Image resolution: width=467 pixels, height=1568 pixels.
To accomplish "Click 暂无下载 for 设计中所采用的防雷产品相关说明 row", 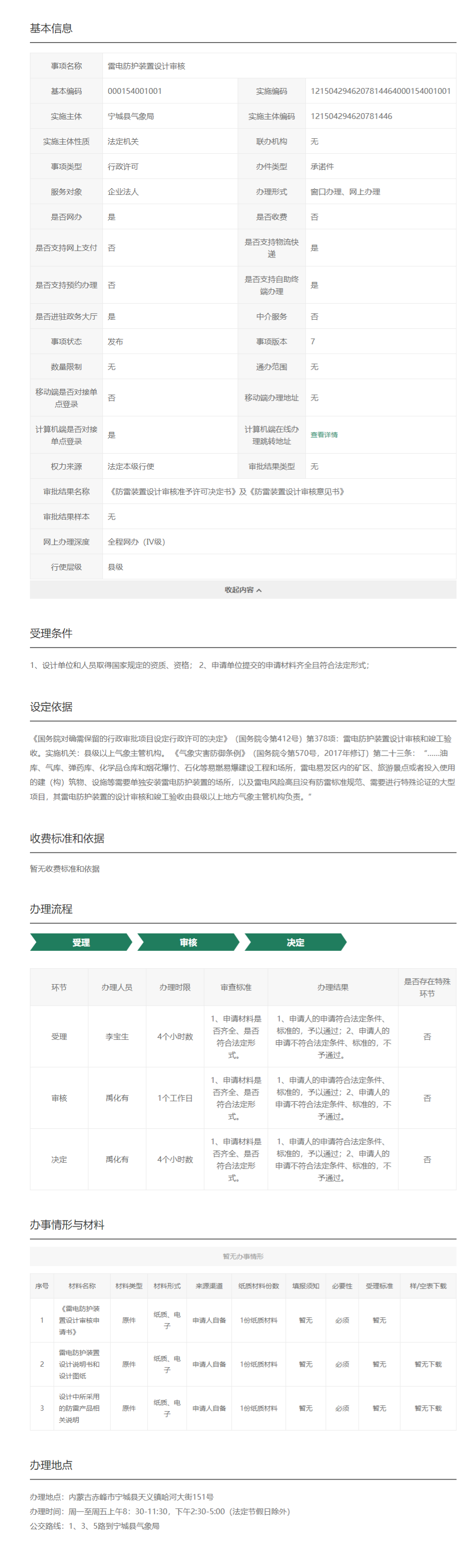I will coord(428,1408).
